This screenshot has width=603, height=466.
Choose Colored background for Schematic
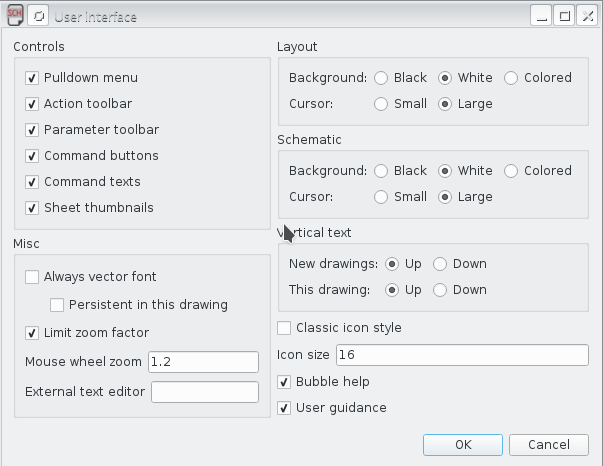coord(511,171)
